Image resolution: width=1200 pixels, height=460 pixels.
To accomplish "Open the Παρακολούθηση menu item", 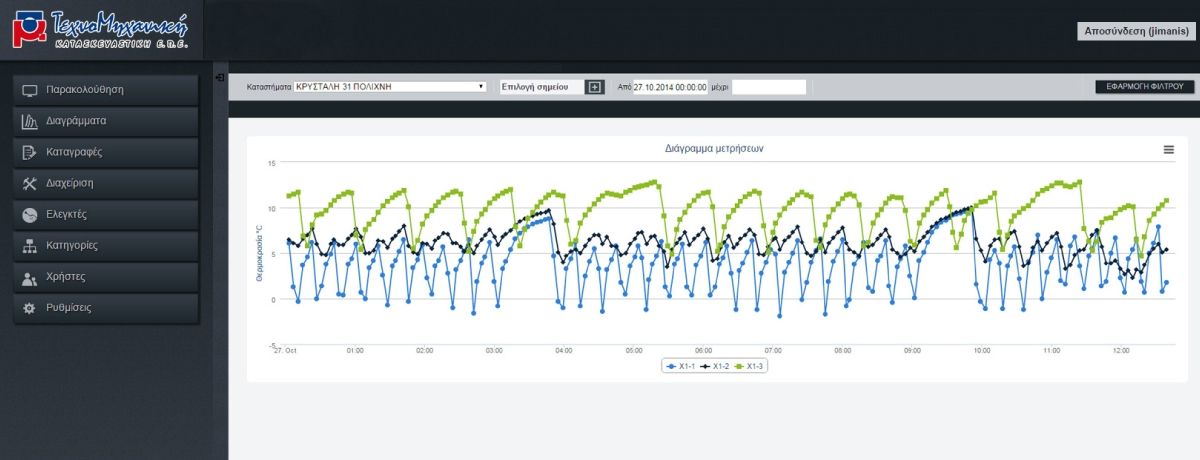I will [x=104, y=90].
